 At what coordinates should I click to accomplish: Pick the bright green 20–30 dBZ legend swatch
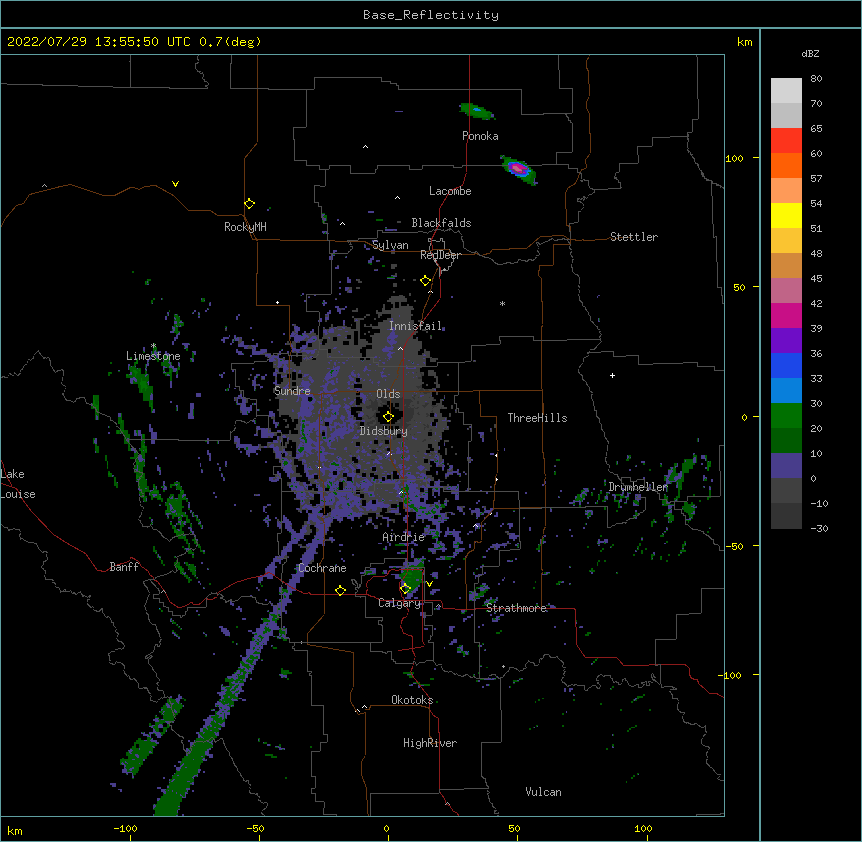786,416
